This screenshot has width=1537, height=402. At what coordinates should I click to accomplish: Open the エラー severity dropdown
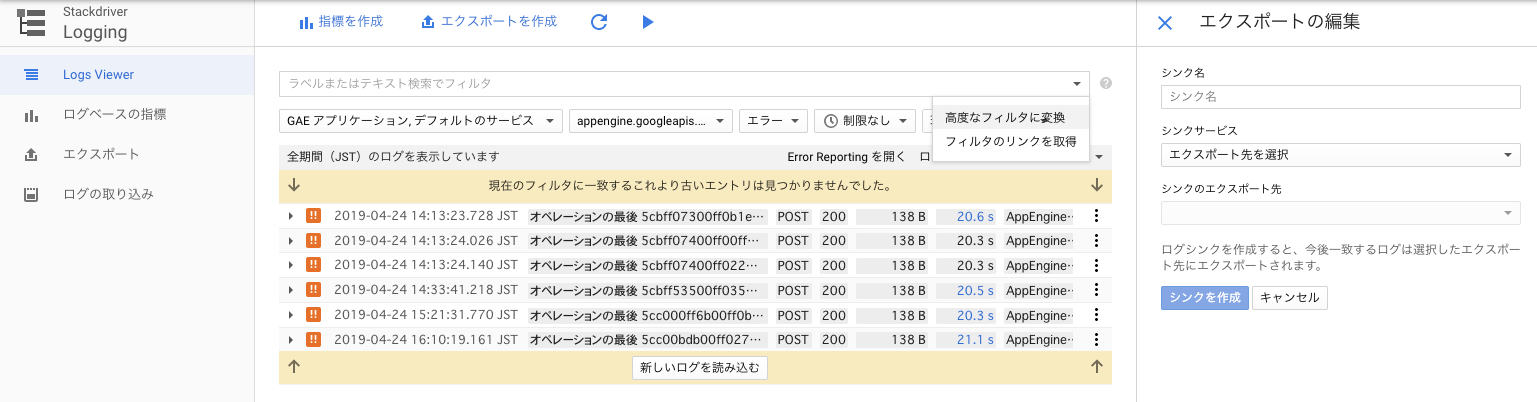[x=773, y=120]
